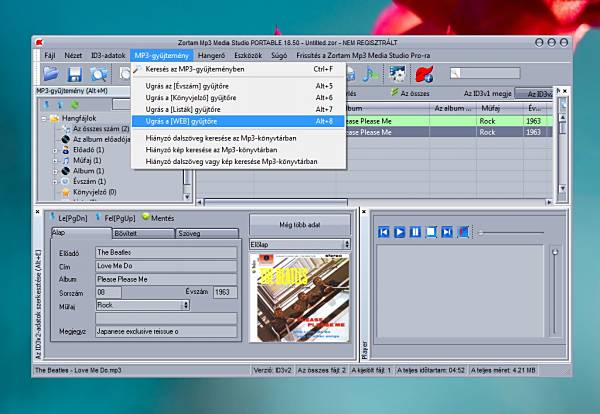The height and width of the screenshot is (414, 600).
Task: Choose Hiányzó dalszöveg keresése az Mp3-könyvtárban
Action: click(238, 138)
